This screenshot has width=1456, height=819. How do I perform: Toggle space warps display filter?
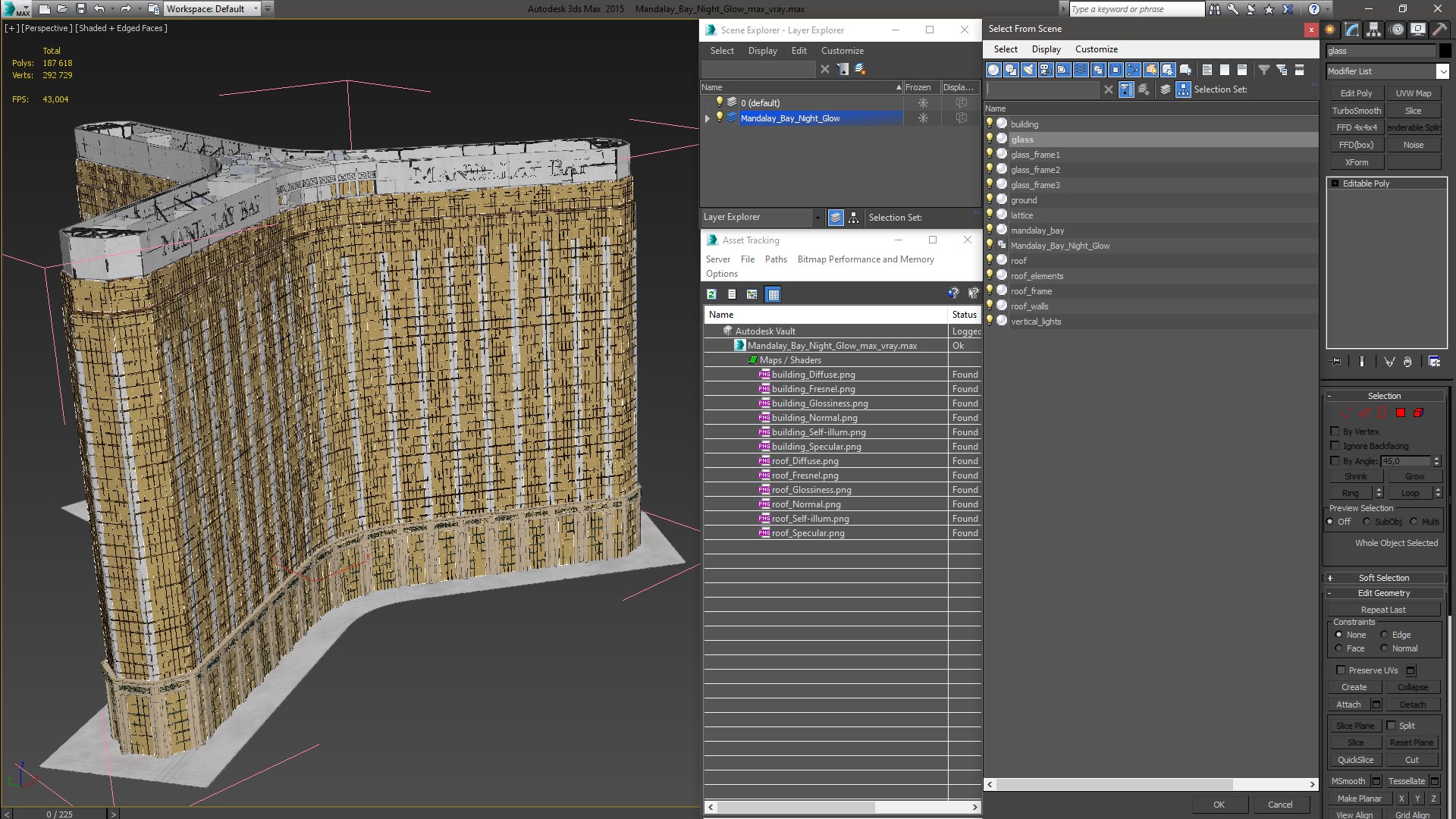tap(1081, 70)
